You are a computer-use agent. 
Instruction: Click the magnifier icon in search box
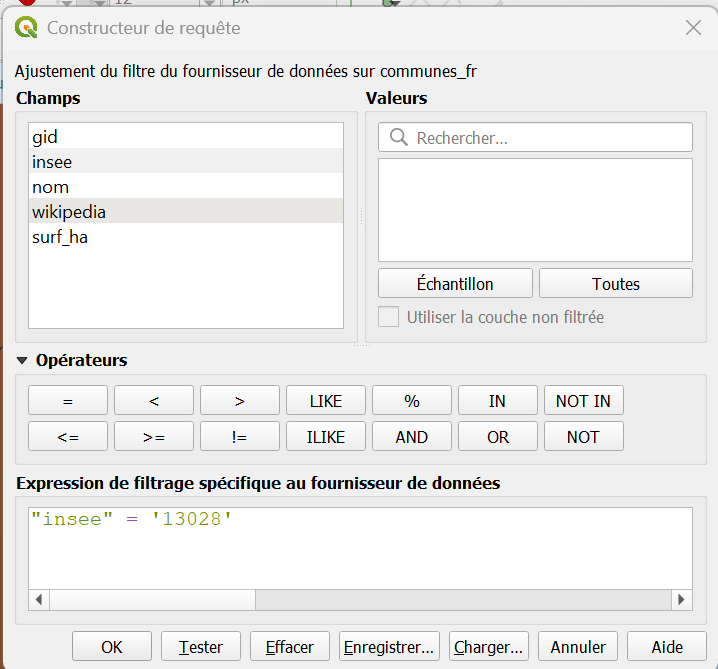point(398,137)
